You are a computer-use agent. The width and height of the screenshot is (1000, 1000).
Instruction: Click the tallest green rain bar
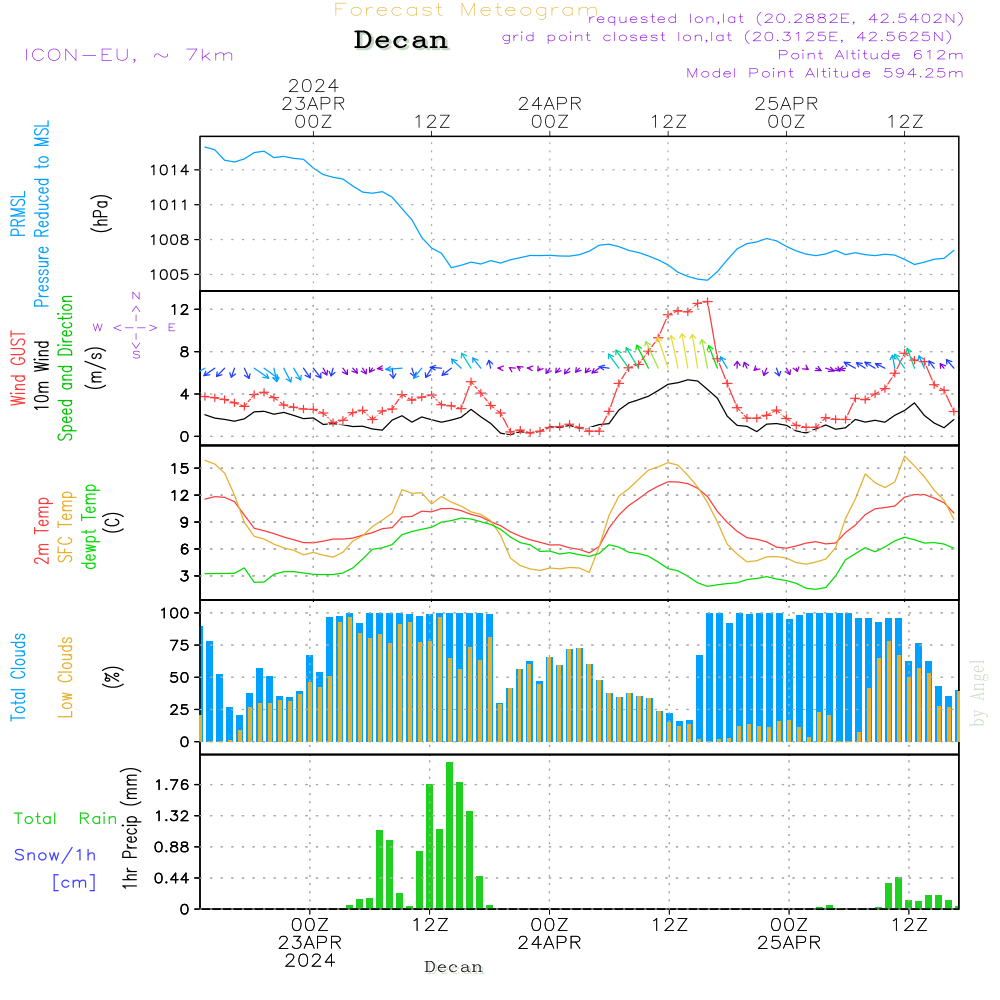[x=450, y=835]
